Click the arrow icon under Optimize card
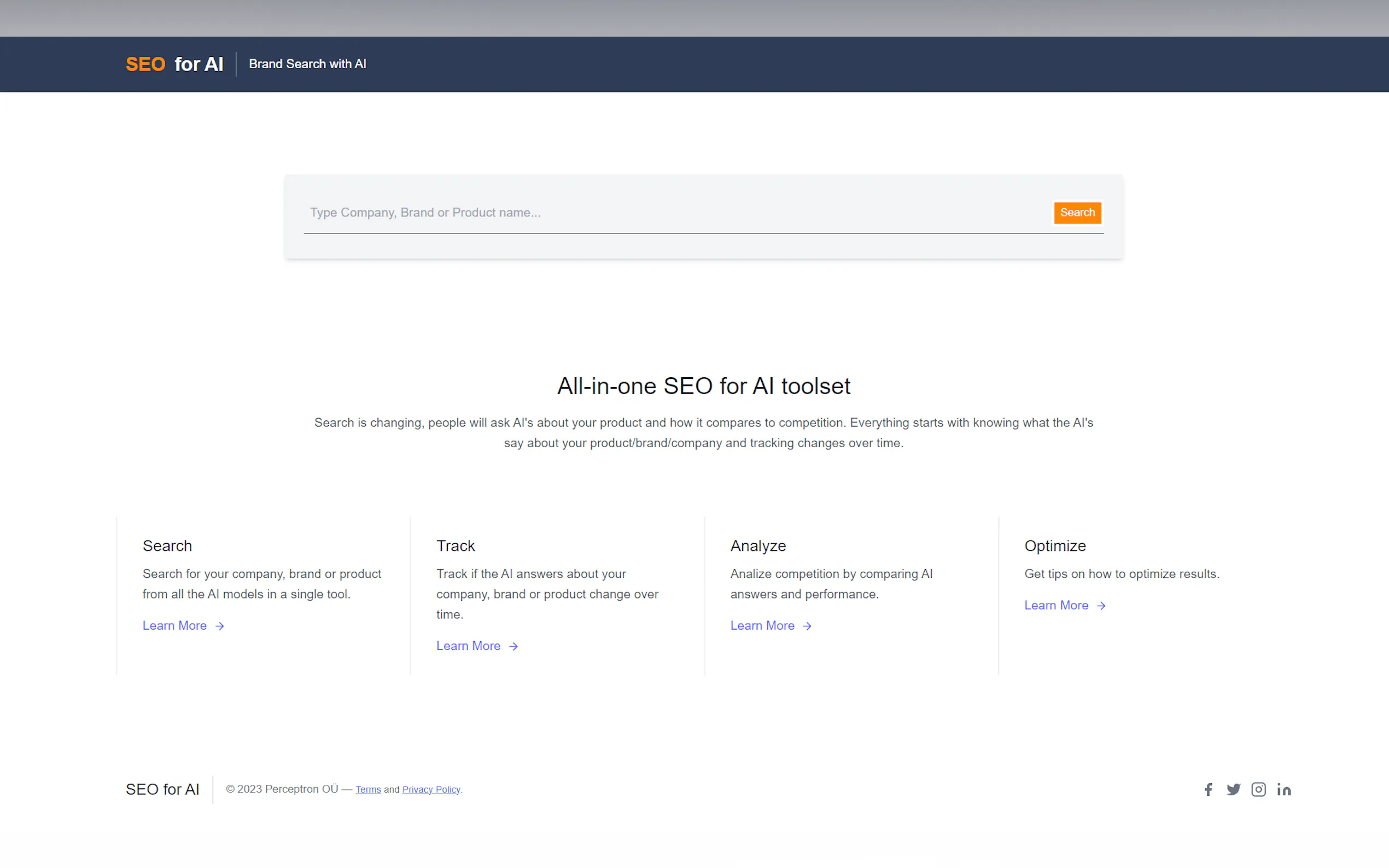 (x=1101, y=606)
